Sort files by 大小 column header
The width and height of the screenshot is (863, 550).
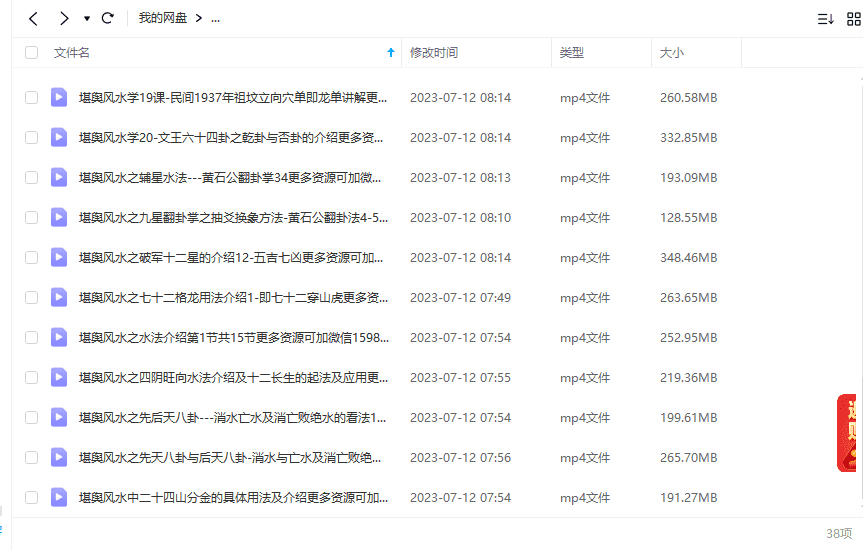[671, 53]
